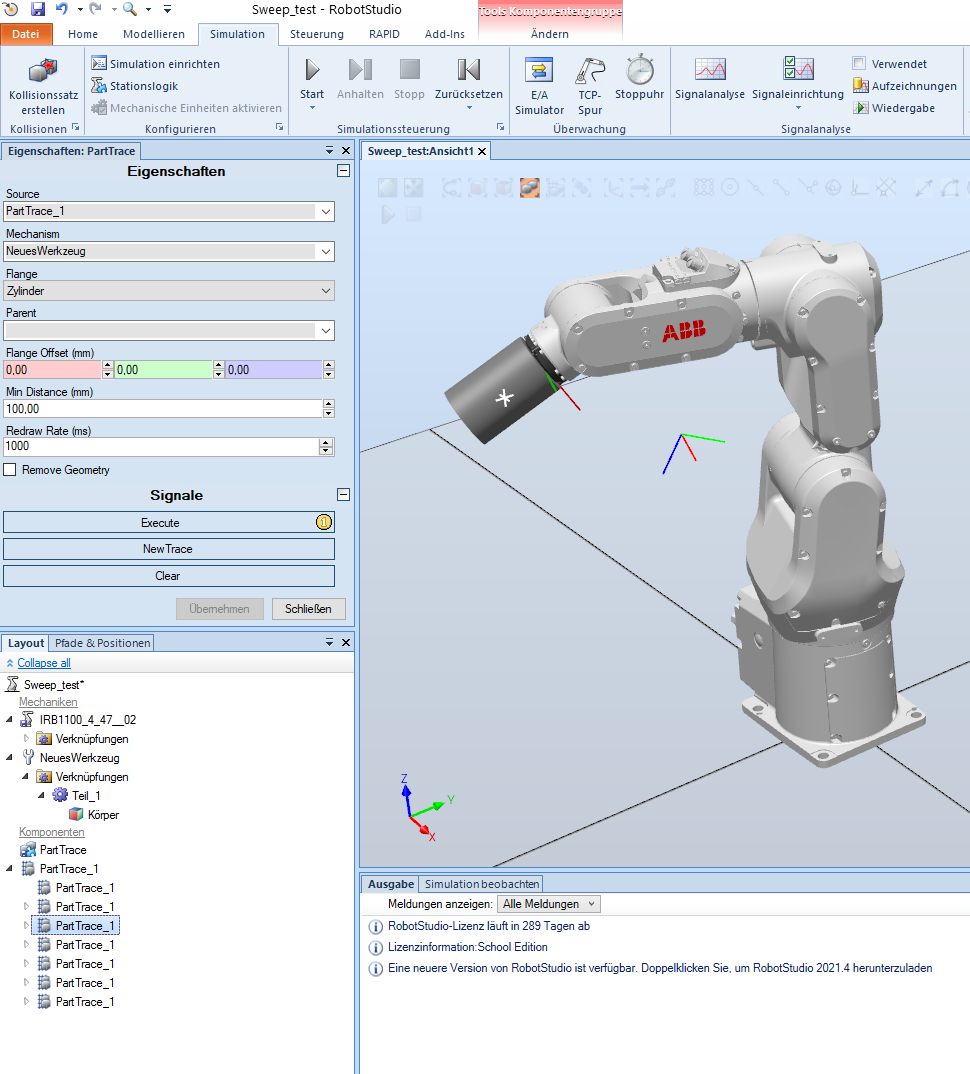Image resolution: width=970 pixels, height=1074 pixels.
Task: Open the E/A Simulator
Action: point(539,86)
